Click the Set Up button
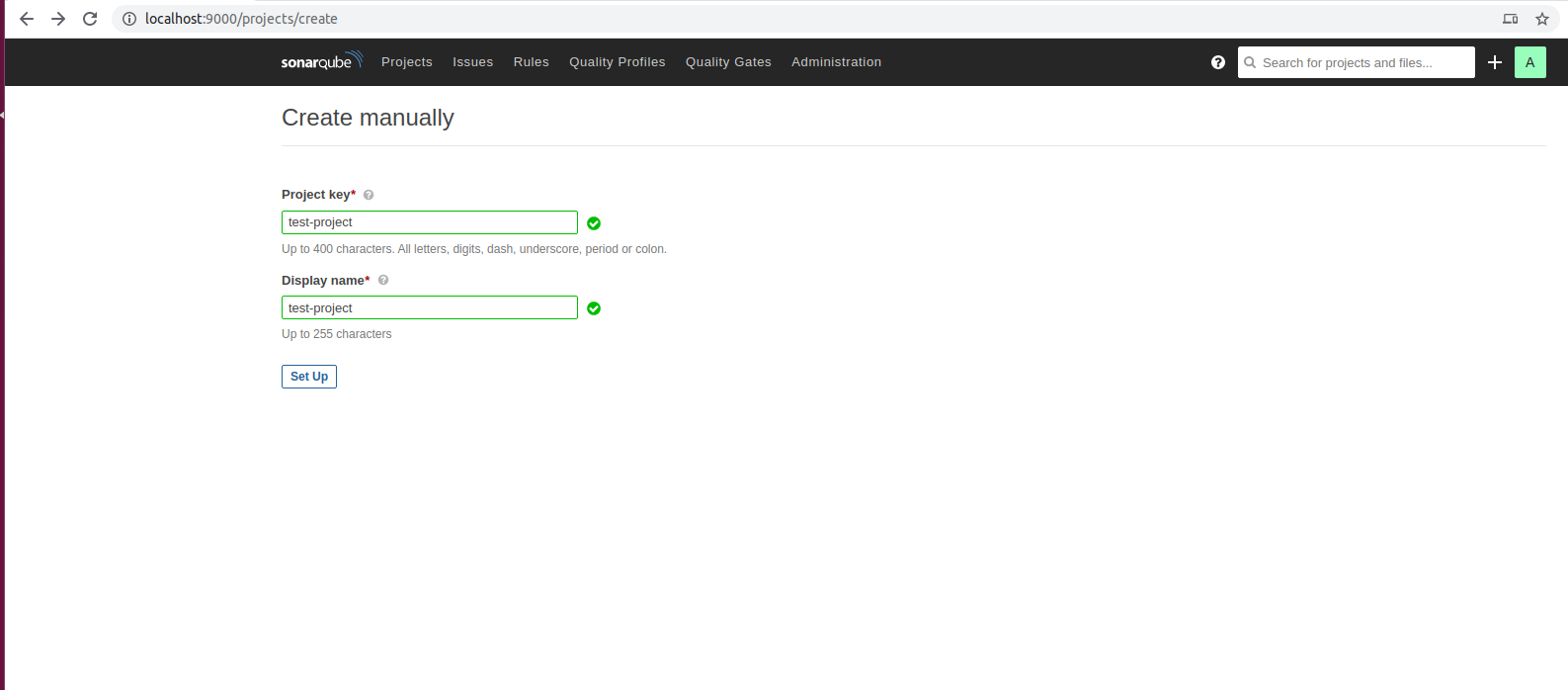 [x=309, y=377]
